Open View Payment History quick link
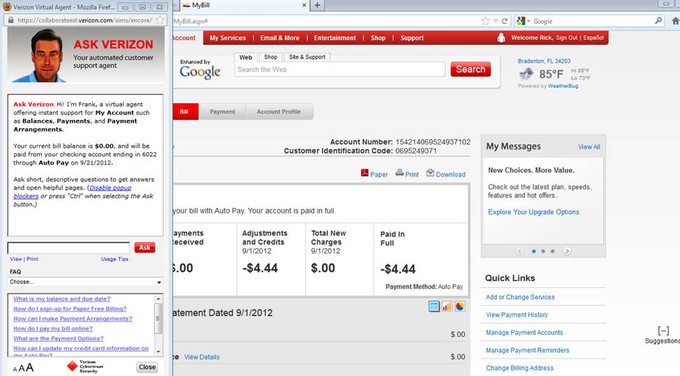Screen dimensions: 680x376 click(517, 315)
